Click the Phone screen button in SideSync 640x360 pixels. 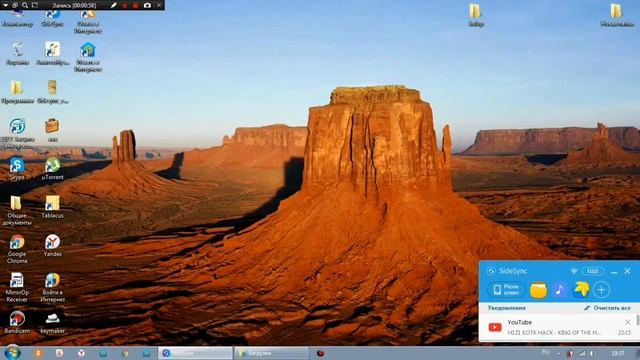[x=506, y=290]
